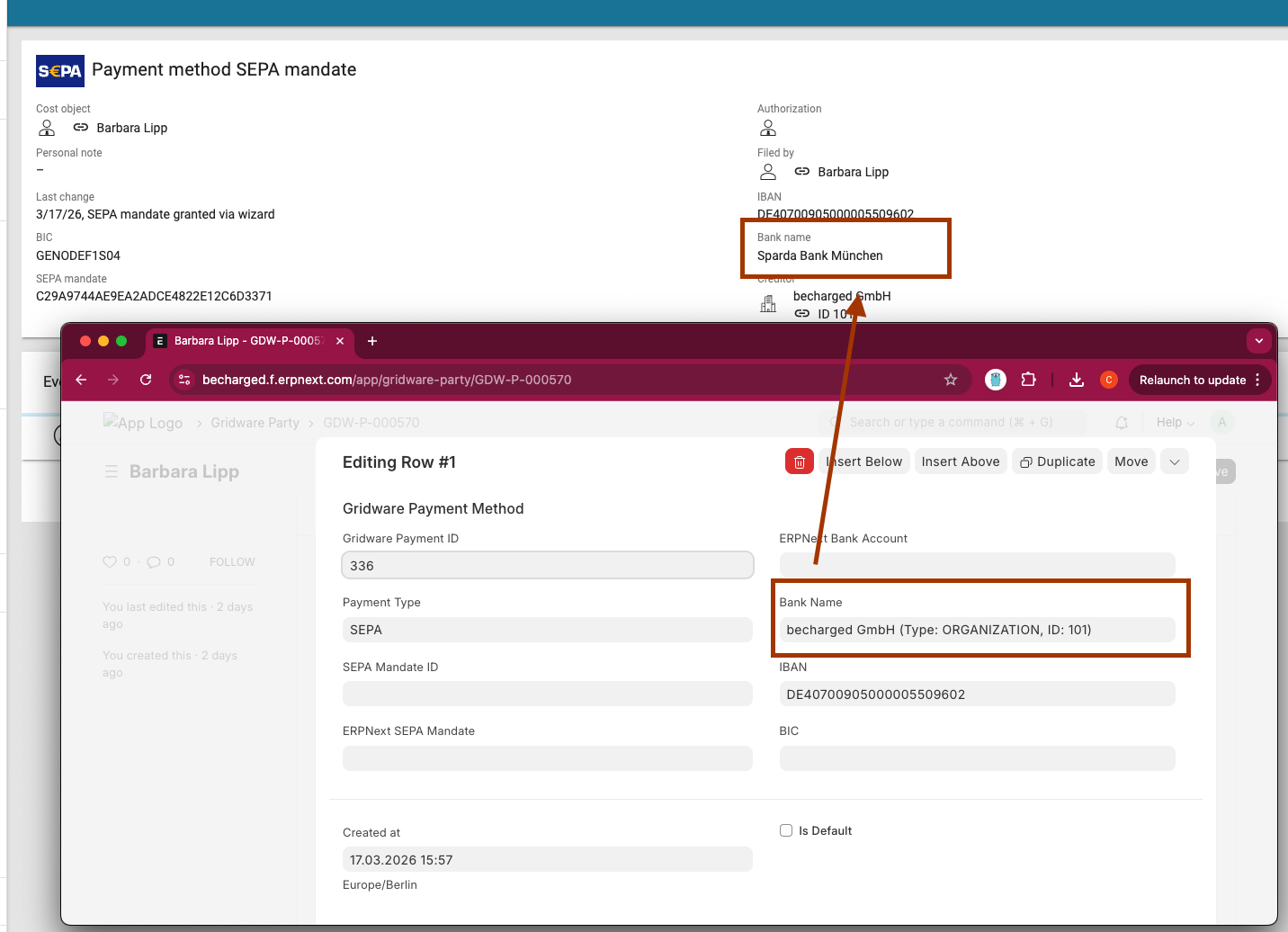
Task: Open the Filed by Barbara Lipp link
Action: click(853, 172)
